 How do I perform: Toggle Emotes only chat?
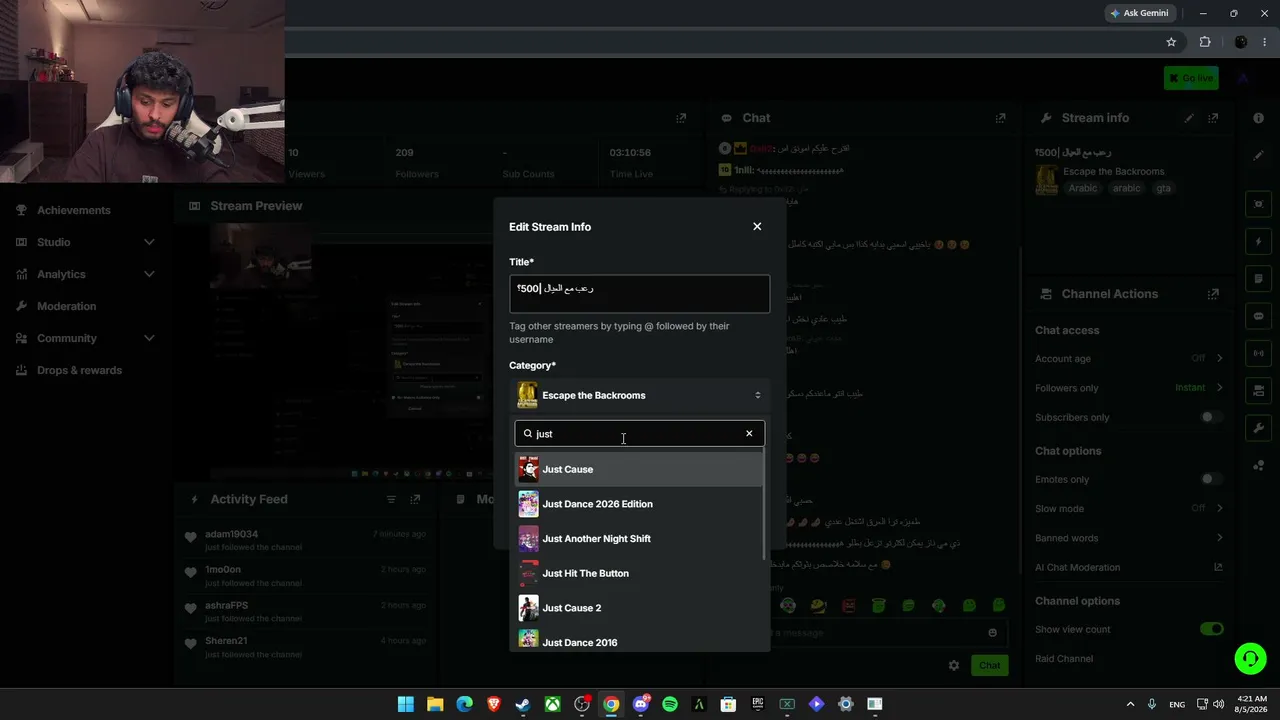[1212, 479]
